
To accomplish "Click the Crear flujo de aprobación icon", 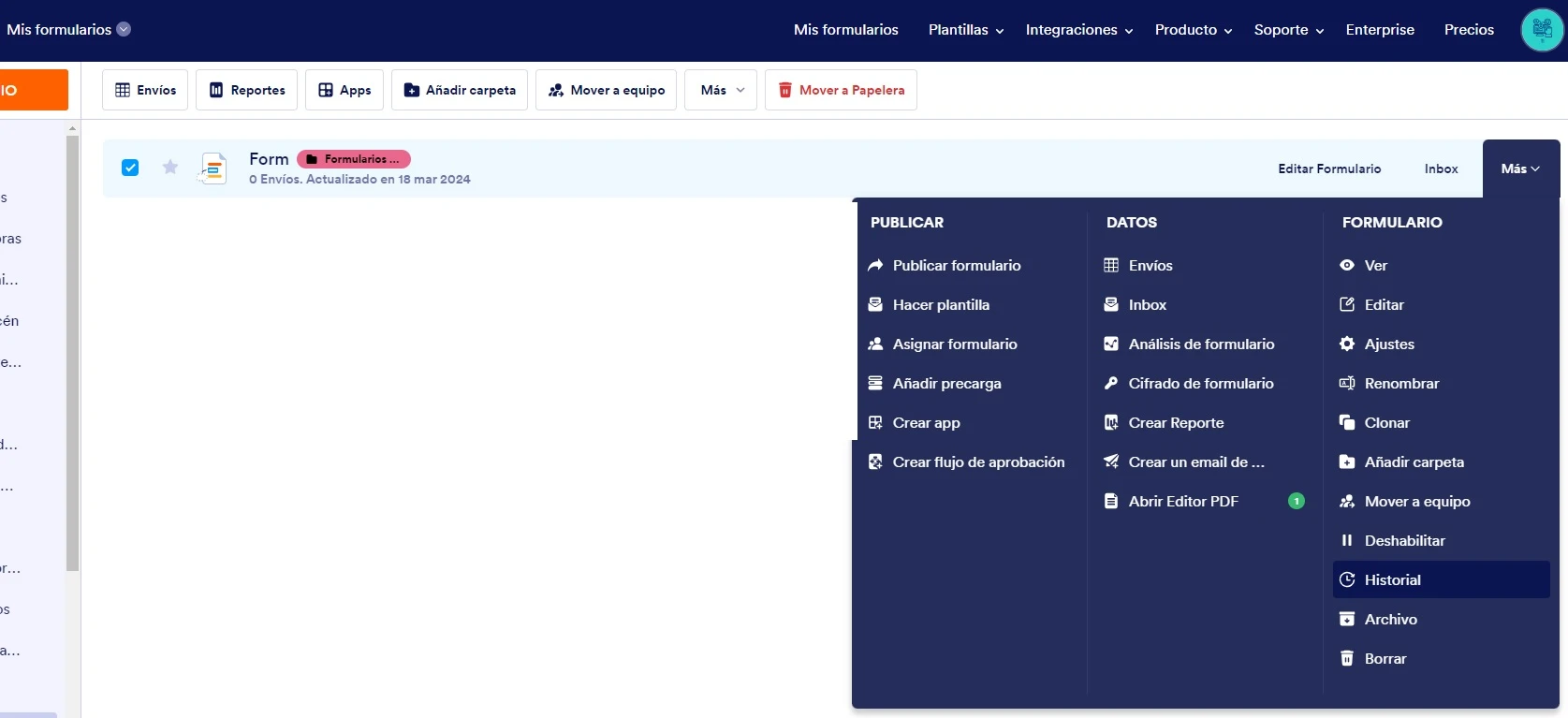I will (875, 462).
